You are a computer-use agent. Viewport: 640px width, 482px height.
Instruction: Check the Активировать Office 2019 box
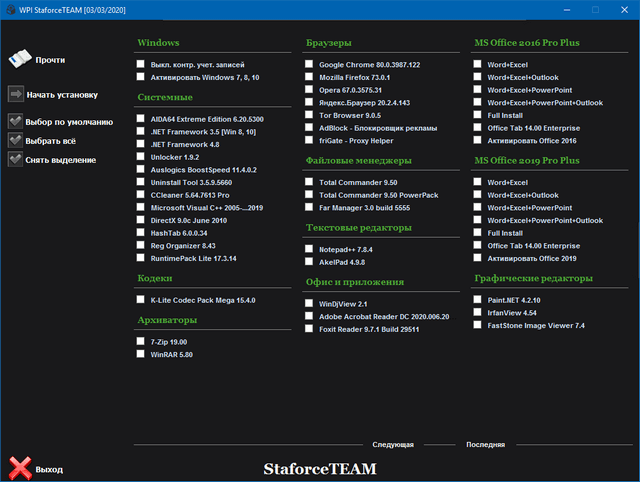click(477, 258)
